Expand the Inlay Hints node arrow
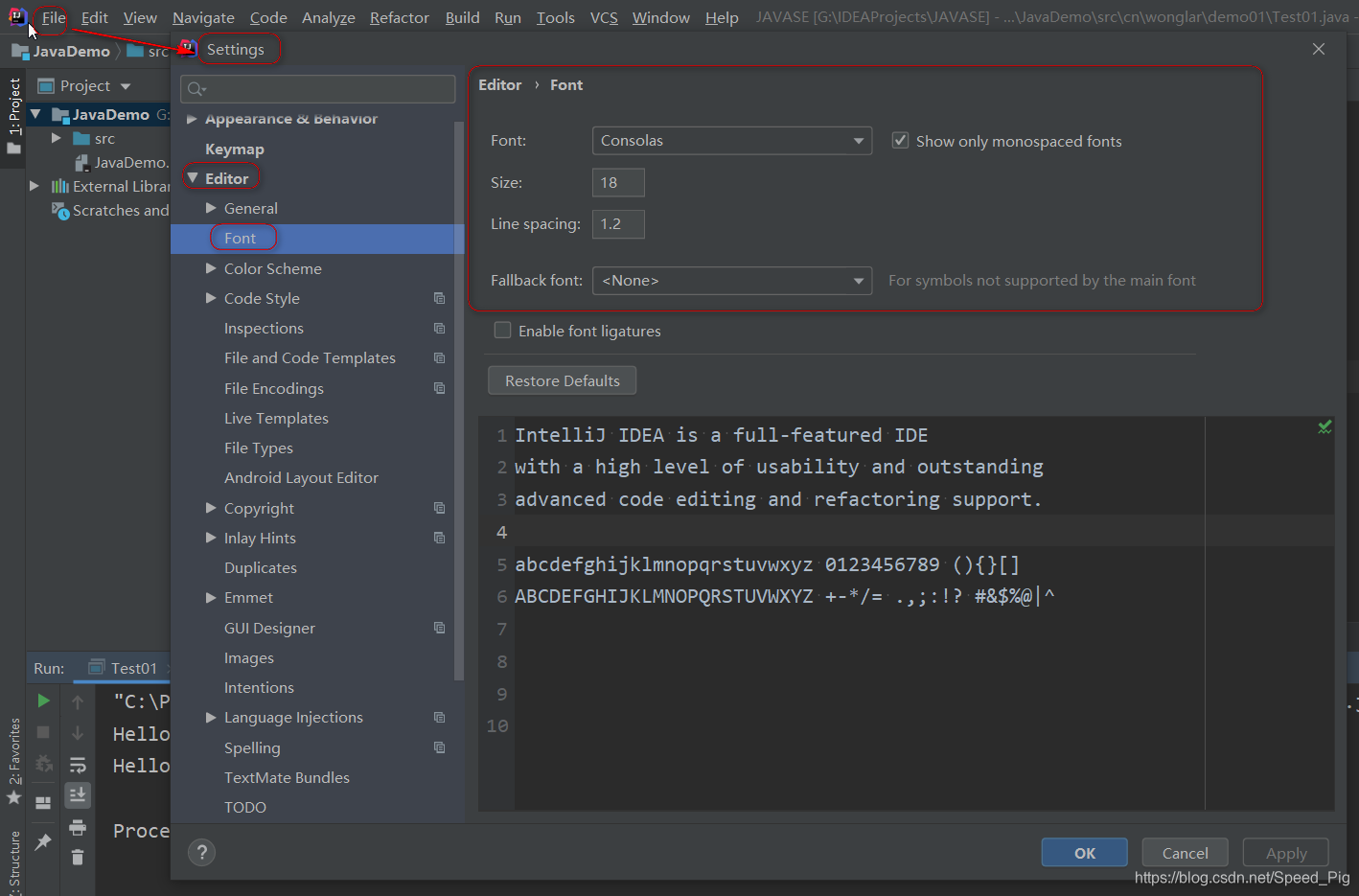Viewport: 1359px width, 896px height. tap(211, 538)
